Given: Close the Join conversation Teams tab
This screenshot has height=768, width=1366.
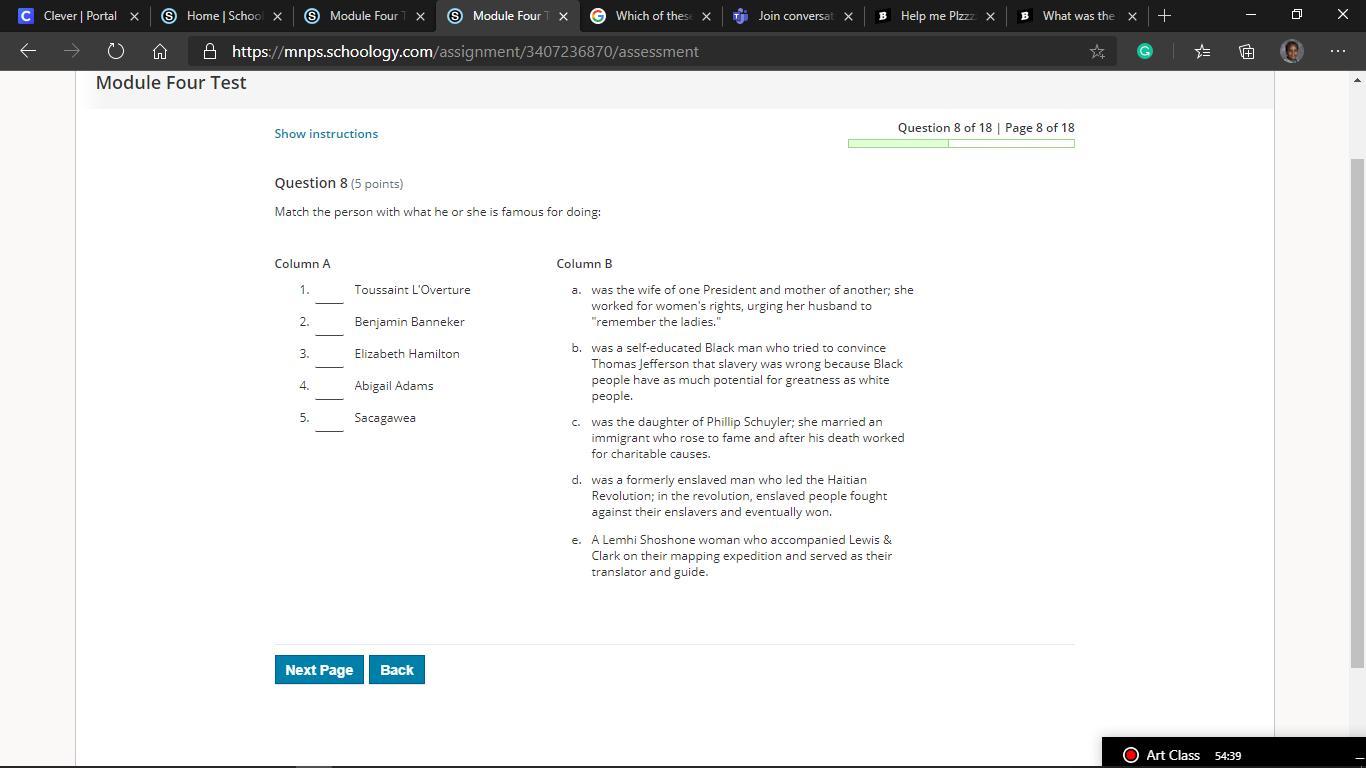Looking at the screenshot, I should click(848, 16).
